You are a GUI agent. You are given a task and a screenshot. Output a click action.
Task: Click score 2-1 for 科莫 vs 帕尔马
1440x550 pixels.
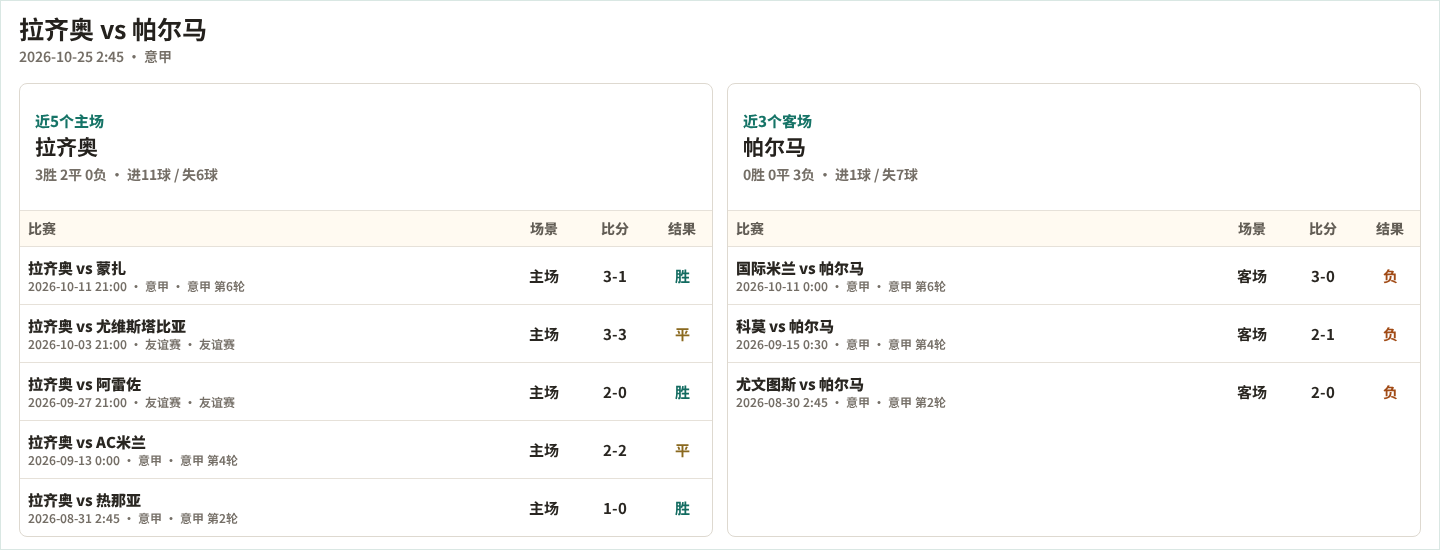1323,334
